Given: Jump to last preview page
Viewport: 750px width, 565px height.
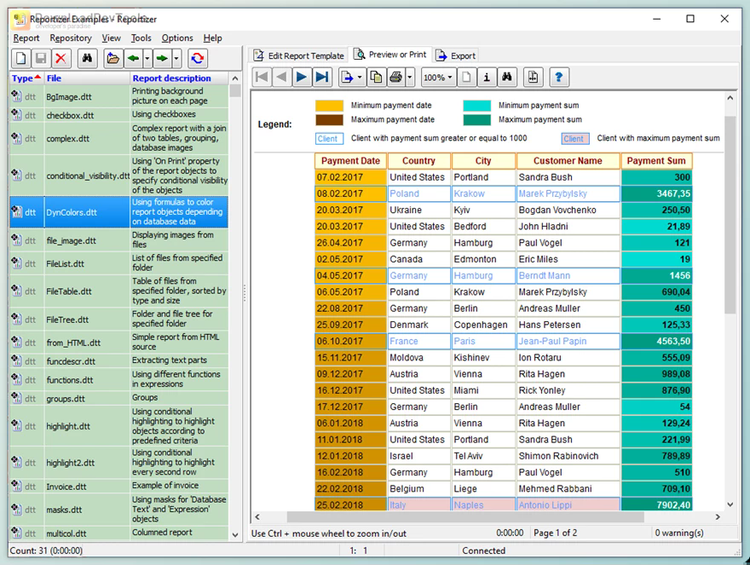Looking at the screenshot, I should (x=321, y=77).
